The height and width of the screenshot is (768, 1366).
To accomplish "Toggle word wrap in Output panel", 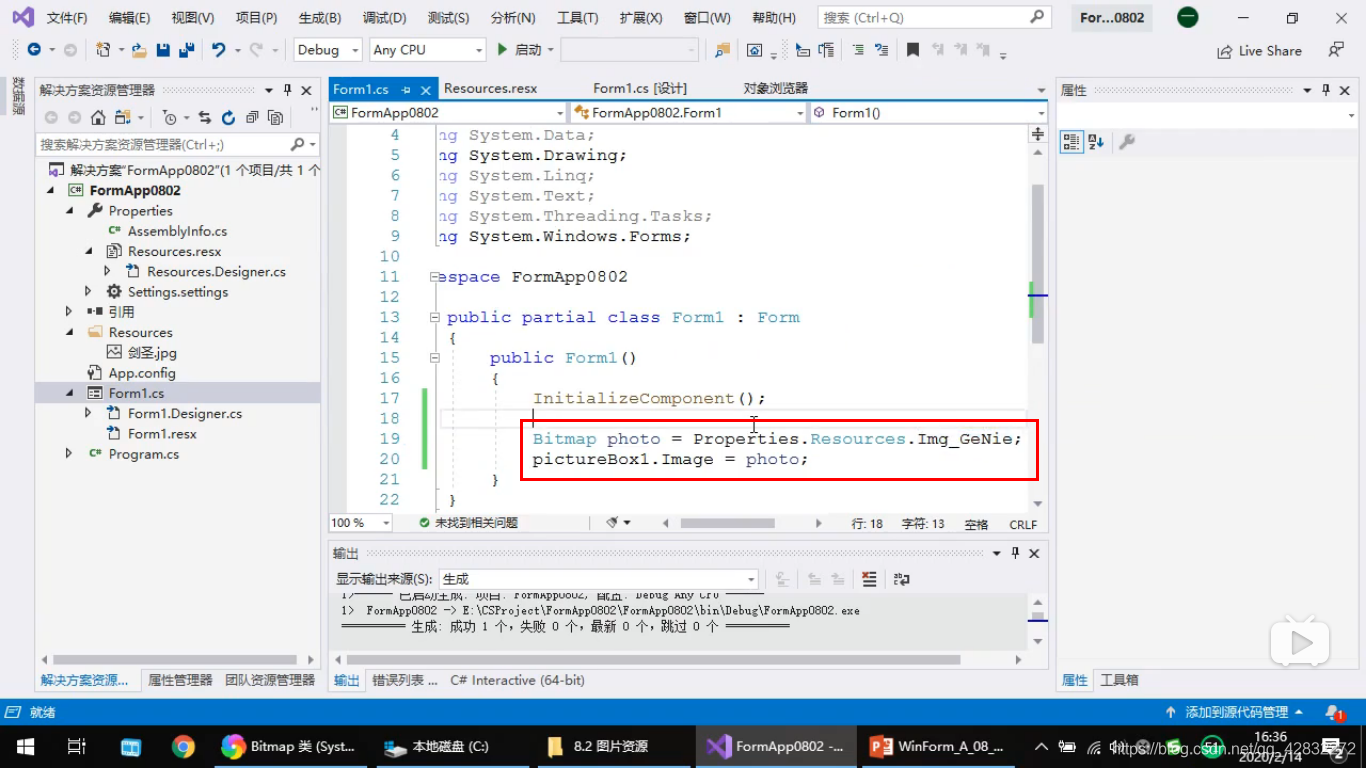I will coord(902,579).
